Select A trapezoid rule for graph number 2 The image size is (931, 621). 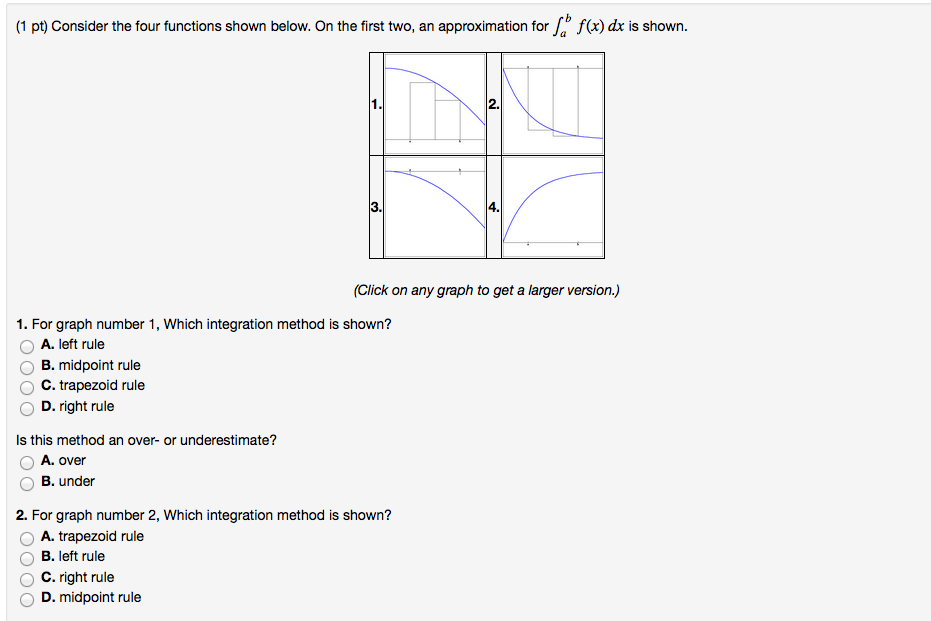[26, 536]
